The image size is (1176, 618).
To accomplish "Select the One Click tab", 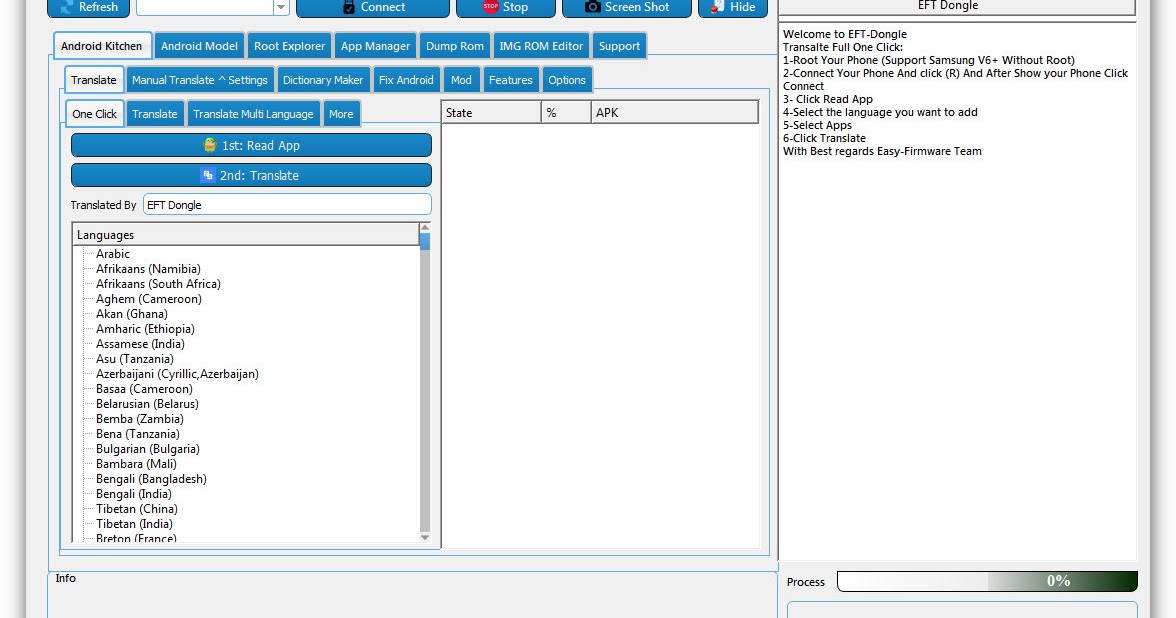I will pyautogui.click(x=94, y=114).
